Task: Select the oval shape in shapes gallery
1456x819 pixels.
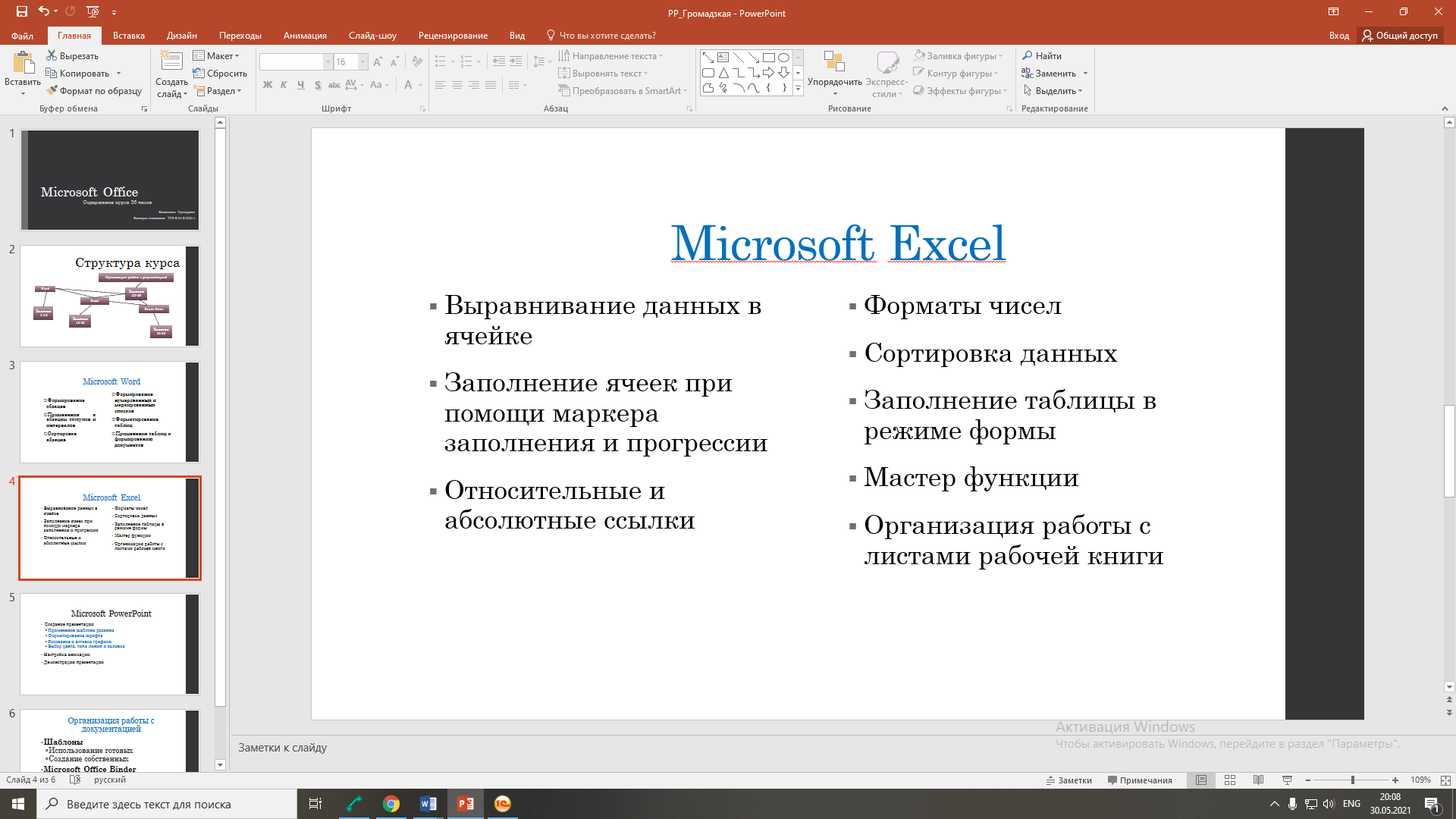Action: click(783, 58)
